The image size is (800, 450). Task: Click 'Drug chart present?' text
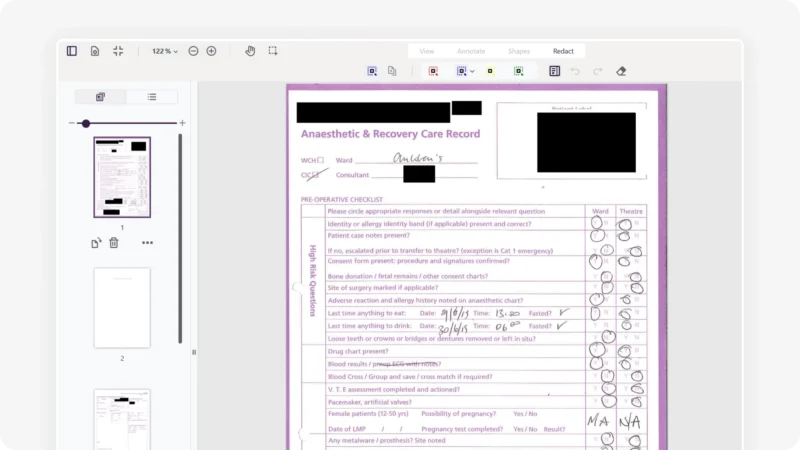pos(358,352)
